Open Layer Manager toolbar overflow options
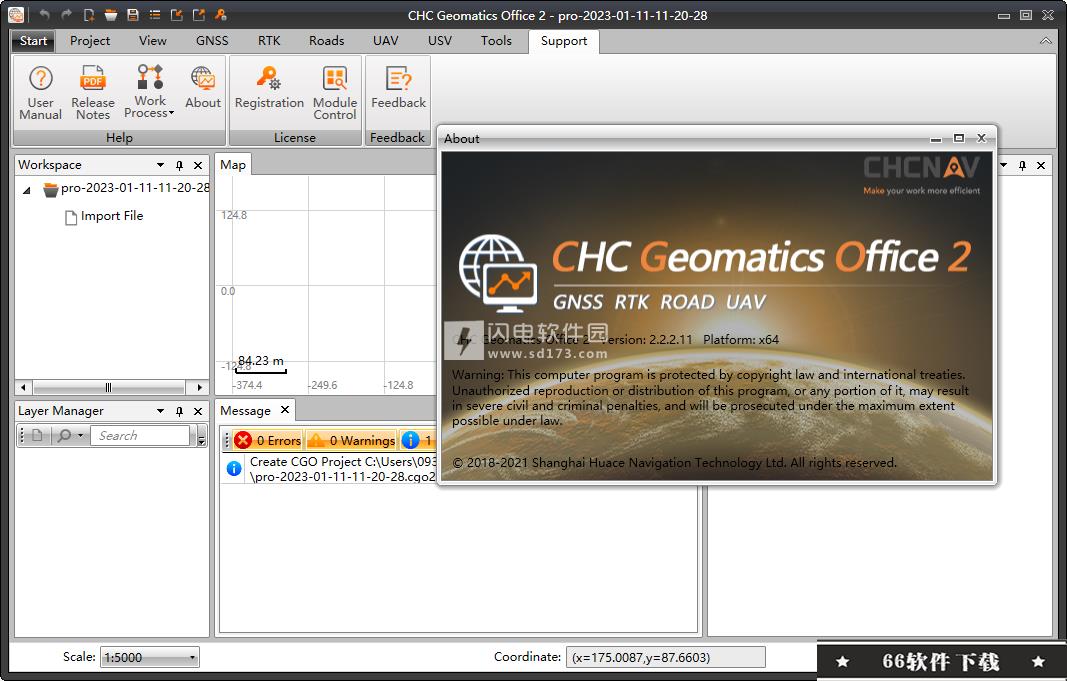 tap(201, 436)
